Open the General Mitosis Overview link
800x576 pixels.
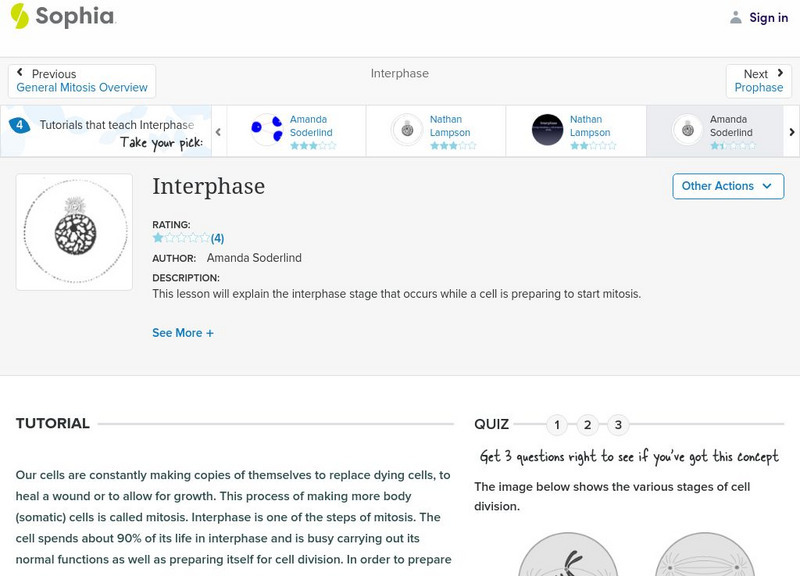(x=82, y=88)
